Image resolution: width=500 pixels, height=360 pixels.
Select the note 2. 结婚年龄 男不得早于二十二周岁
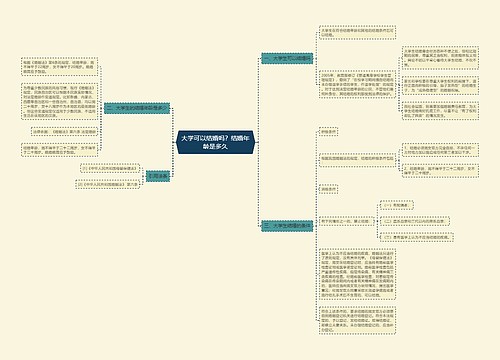440,171
